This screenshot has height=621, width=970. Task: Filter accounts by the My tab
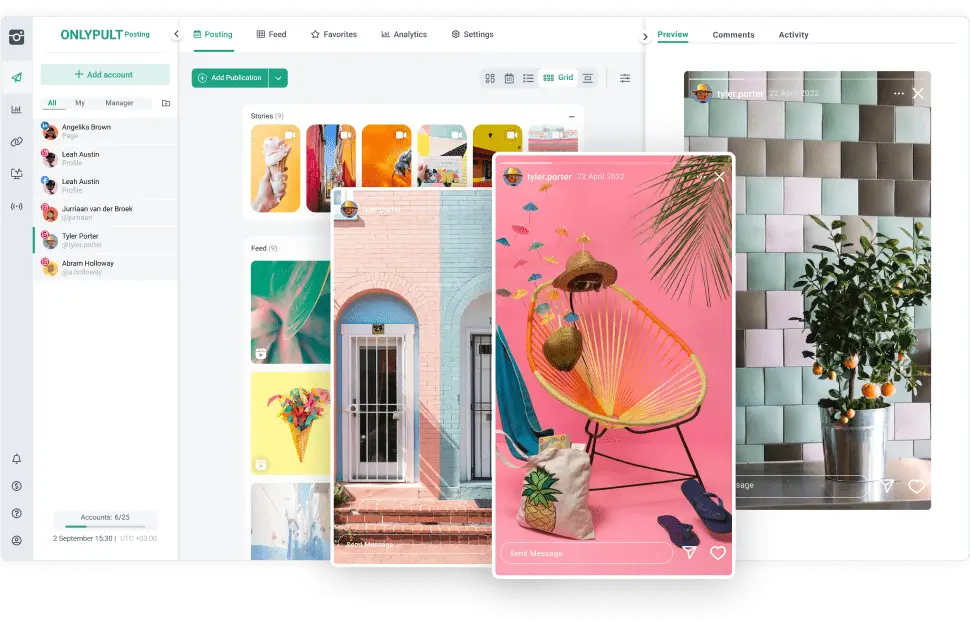pyautogui.click(x=80, y=103)
